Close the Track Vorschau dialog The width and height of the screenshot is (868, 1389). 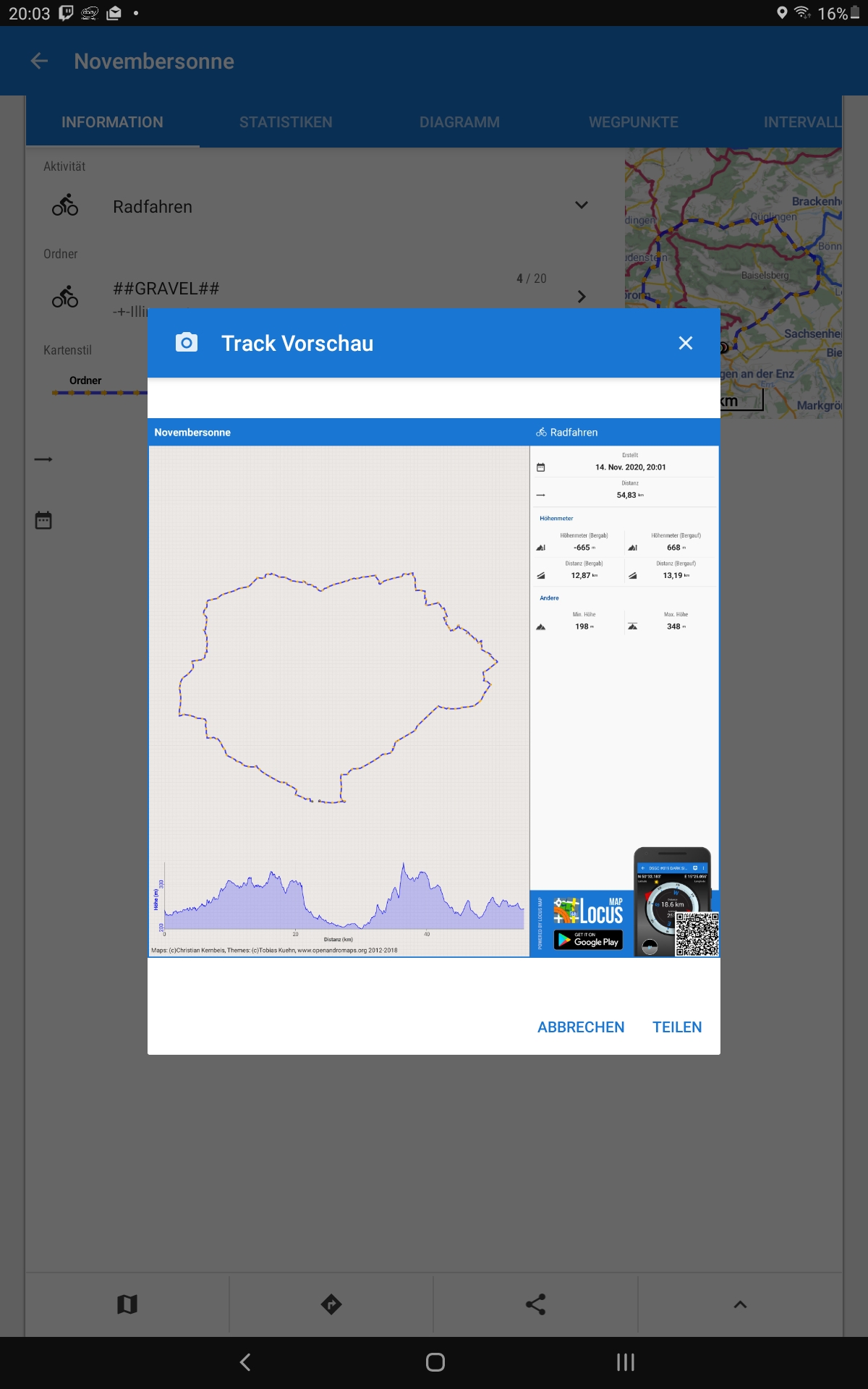pyautogui.click(x=685, y=343)
